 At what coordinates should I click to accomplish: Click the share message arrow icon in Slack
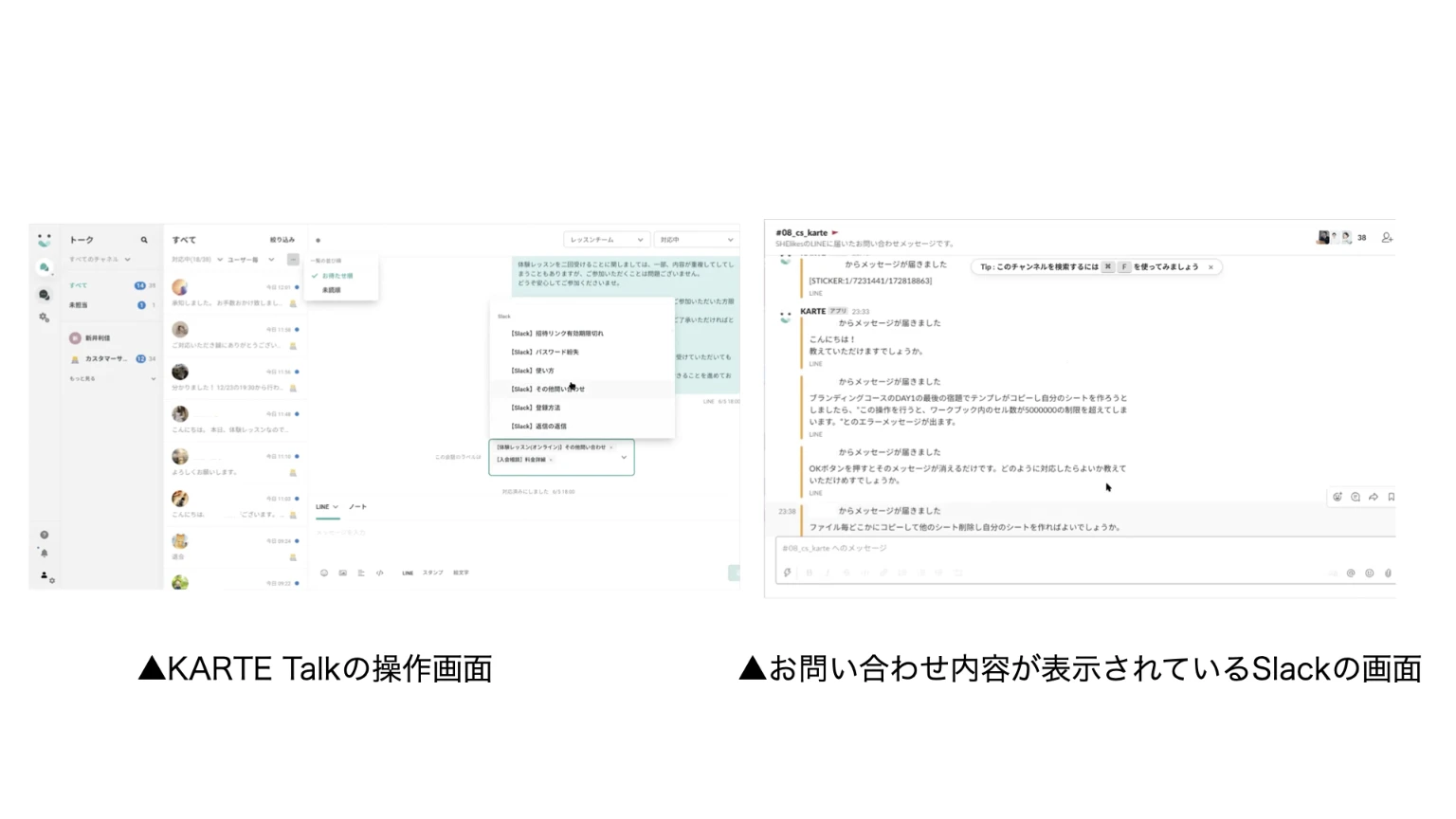point(1374,497)
